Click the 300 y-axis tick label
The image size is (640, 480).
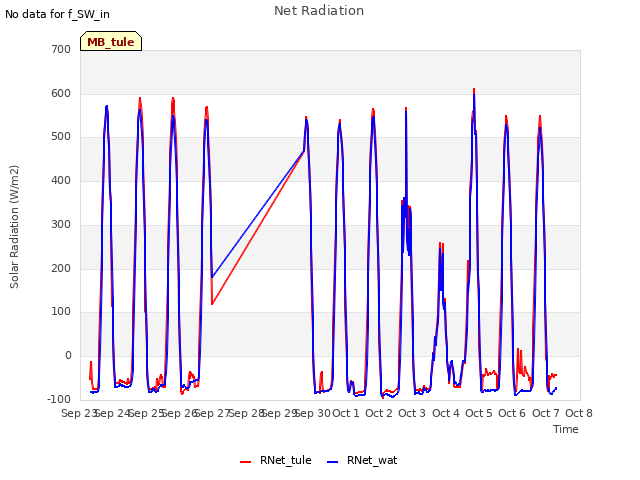(x=61, y=224)
